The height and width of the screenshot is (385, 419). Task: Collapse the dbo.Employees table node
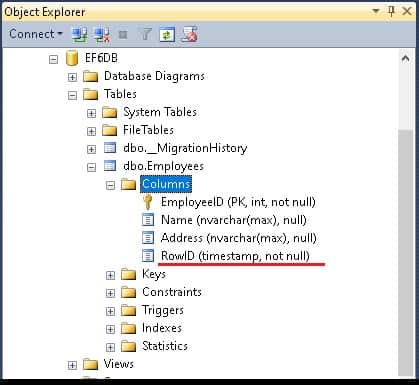tap(91, 167)
